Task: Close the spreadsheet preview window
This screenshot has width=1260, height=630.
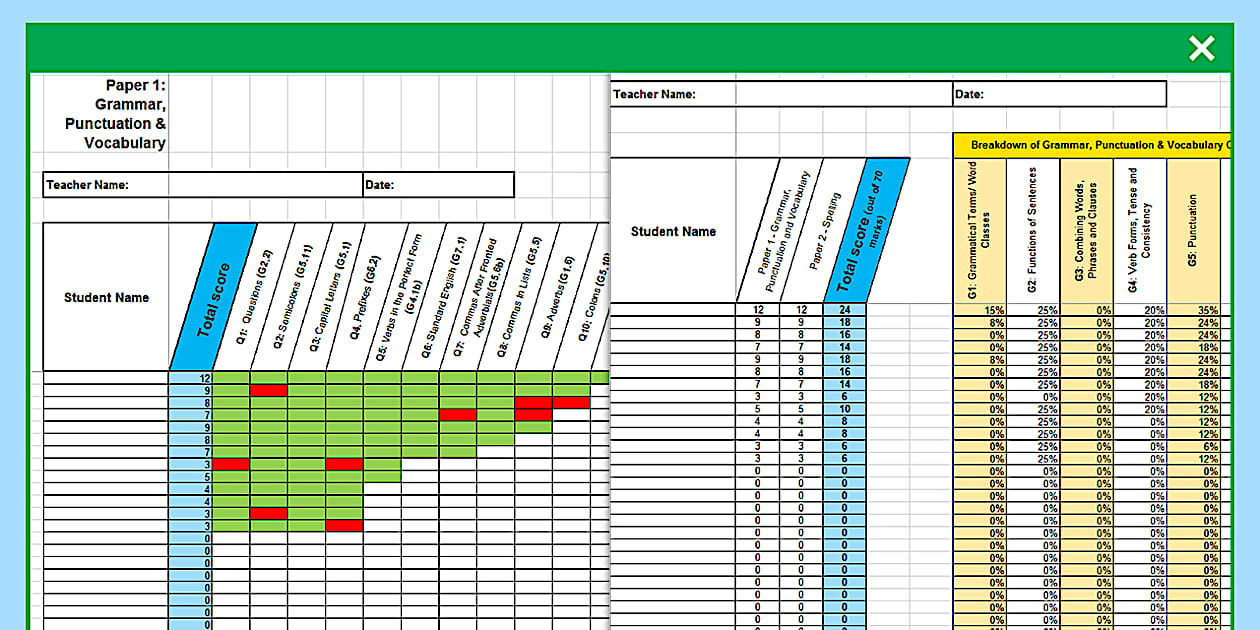Action: point(1201,48)
